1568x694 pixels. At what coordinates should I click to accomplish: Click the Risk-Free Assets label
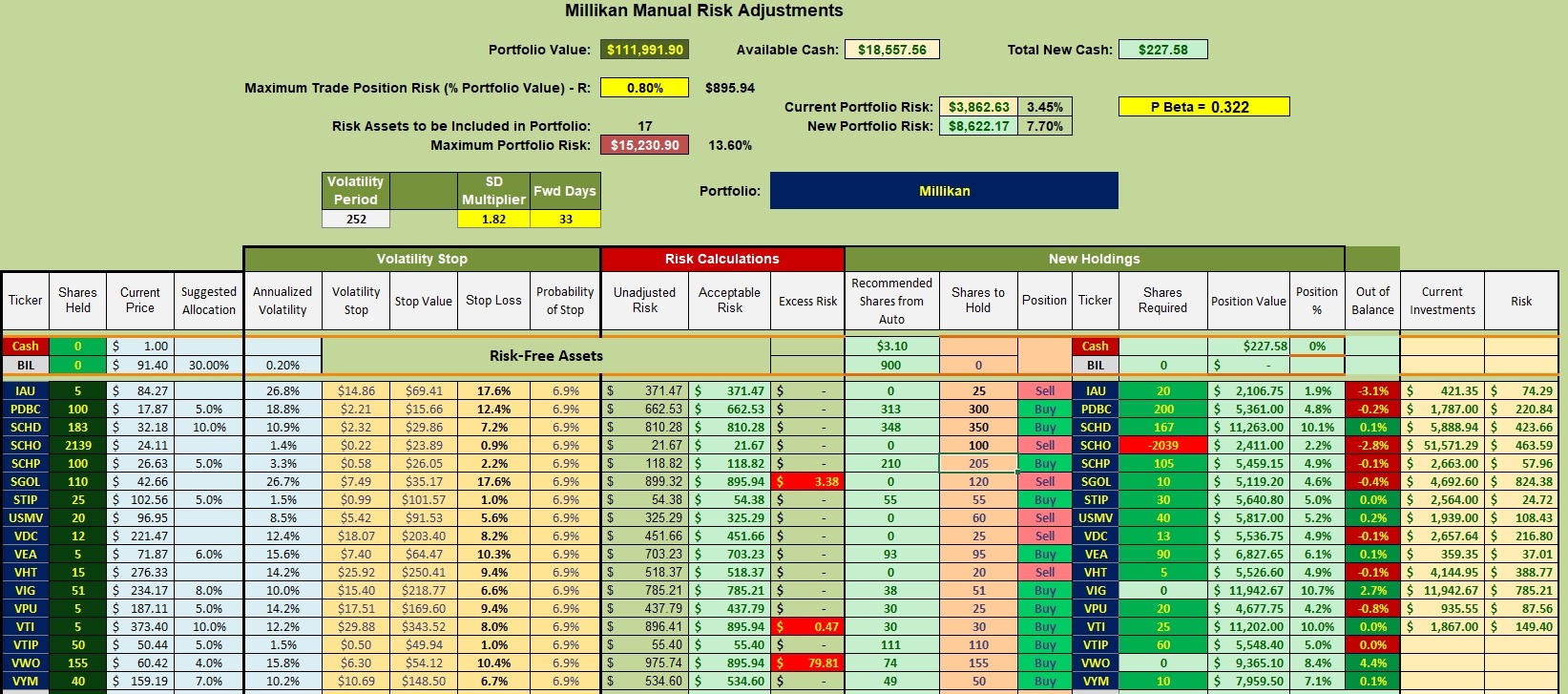pyautogui.click(x=546, y=355)
